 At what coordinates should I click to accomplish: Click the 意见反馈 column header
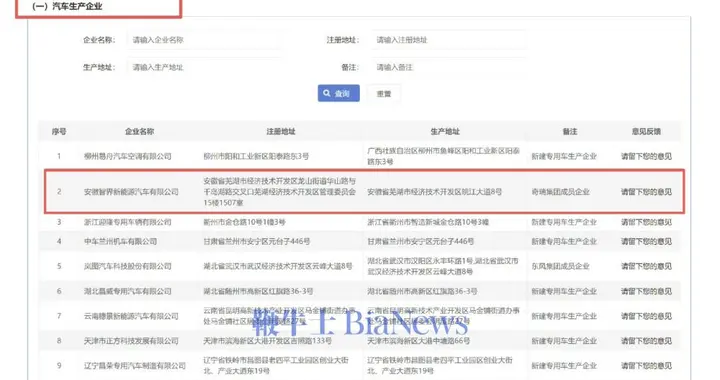click(646, 131)
